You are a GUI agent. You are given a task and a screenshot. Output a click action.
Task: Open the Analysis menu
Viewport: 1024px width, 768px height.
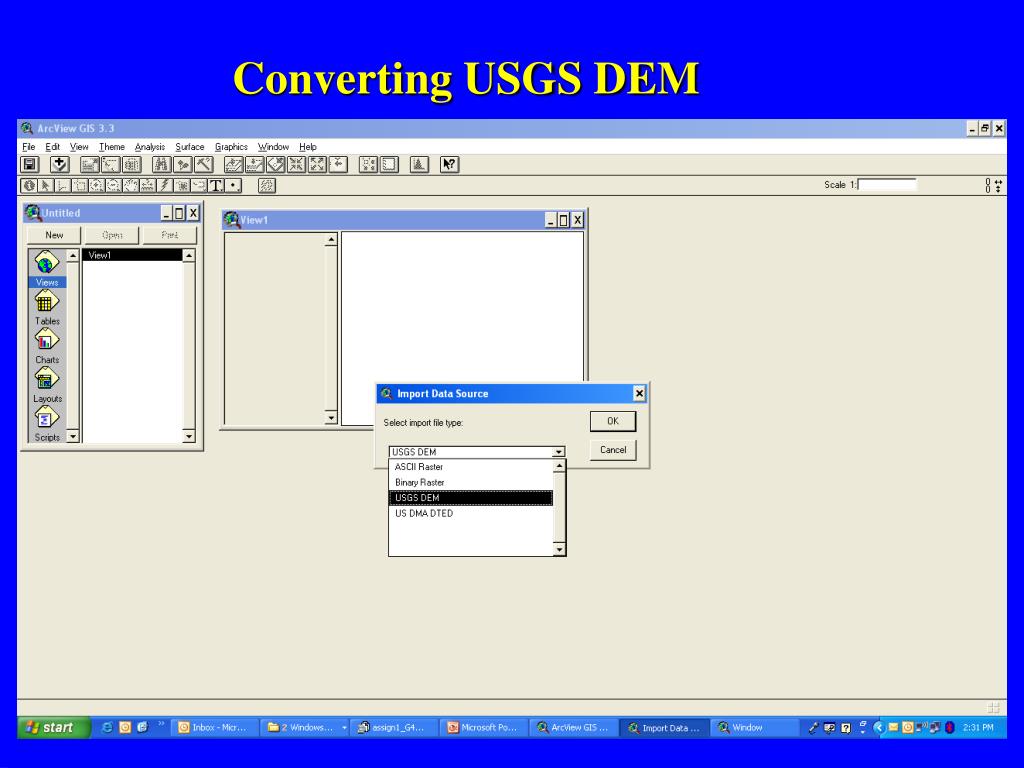pos(150,147)
